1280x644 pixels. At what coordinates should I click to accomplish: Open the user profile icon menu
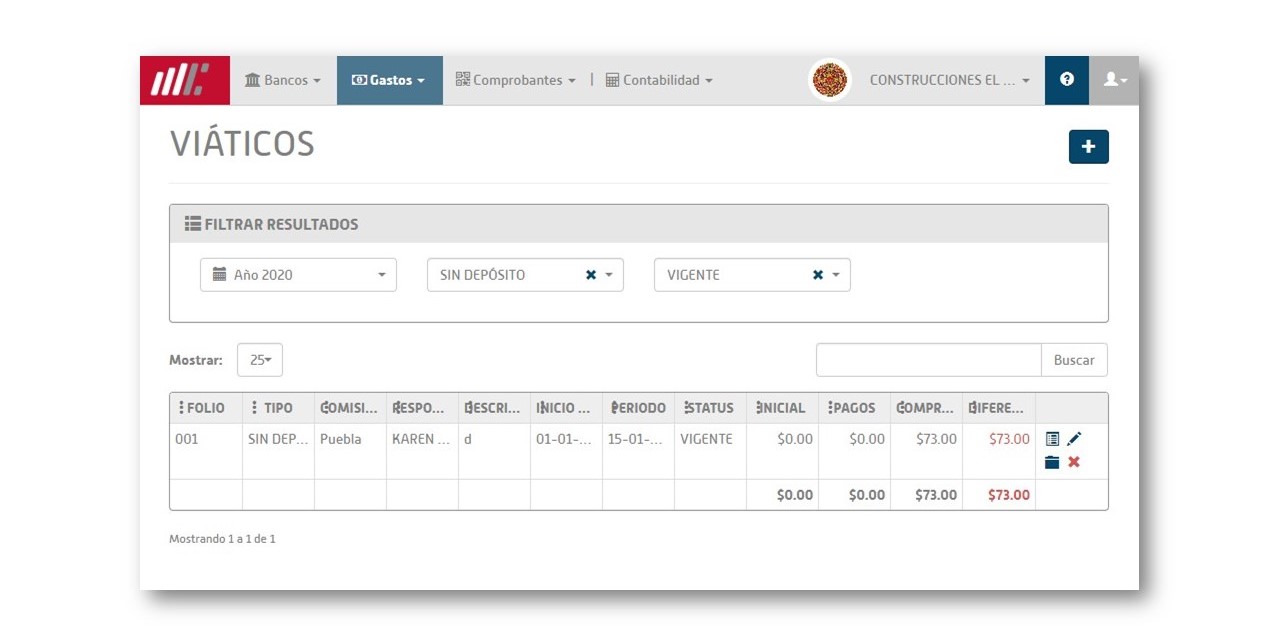(1114, 80)
